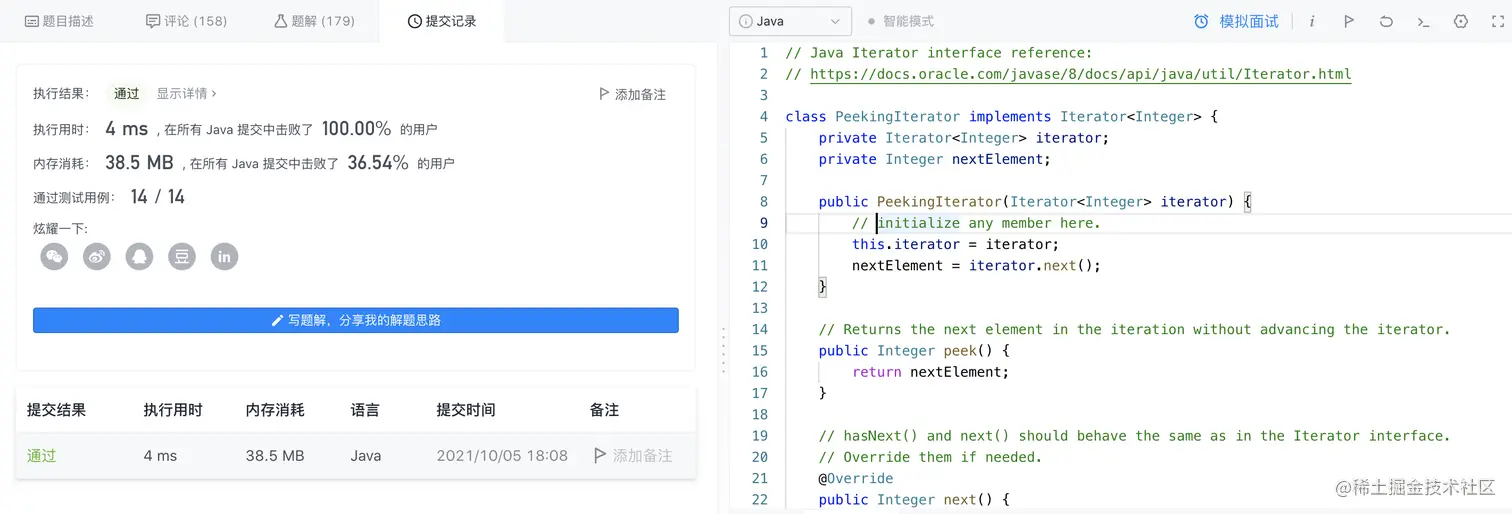The image size is (1512, 514).
Task: Toggle smart mode (智能模式)
Action: coord(901,21)
